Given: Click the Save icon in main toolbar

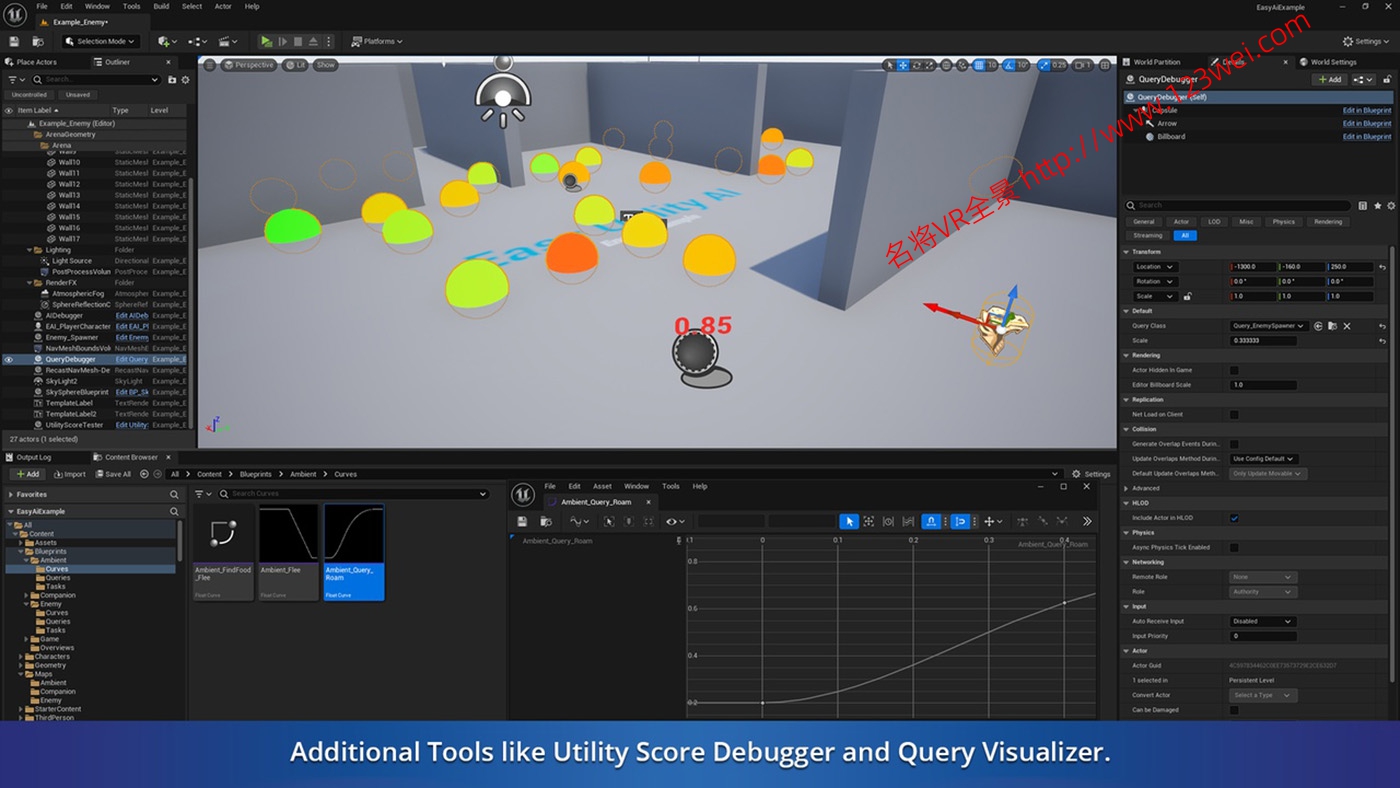Looking at the screenshot, I should 14,41.
